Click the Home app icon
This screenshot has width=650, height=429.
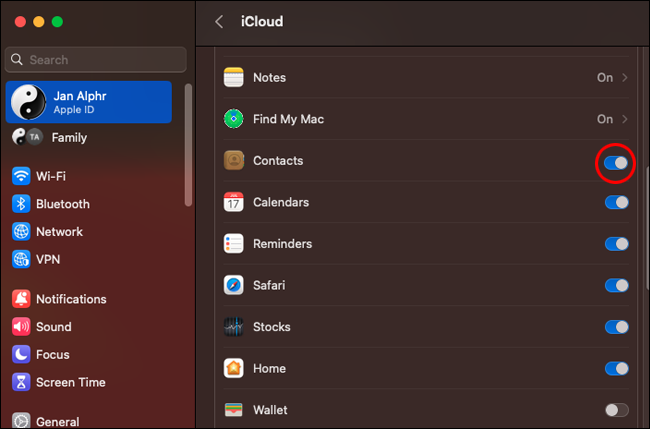pos(233,368)
